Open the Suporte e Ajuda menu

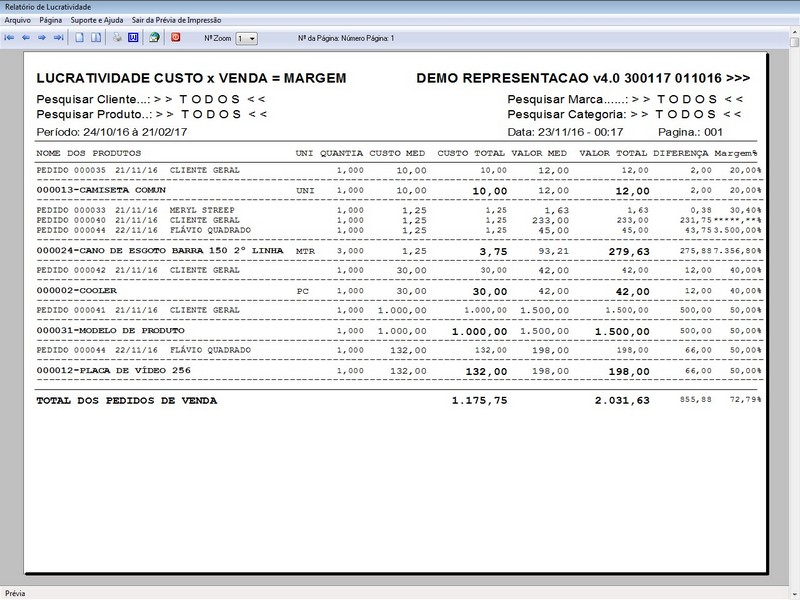coord(96,20)
